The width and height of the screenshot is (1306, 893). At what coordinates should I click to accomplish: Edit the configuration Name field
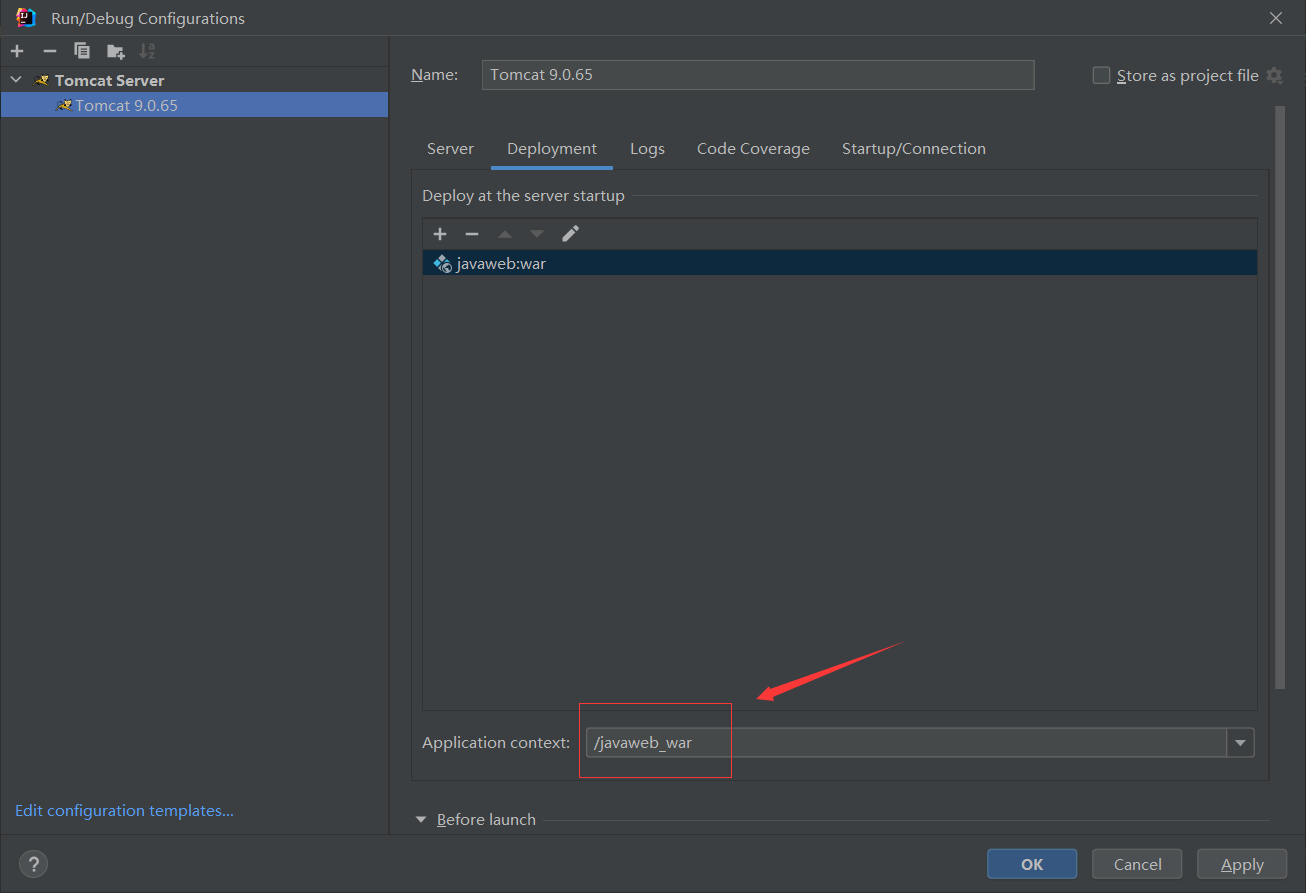coord(758,75)
